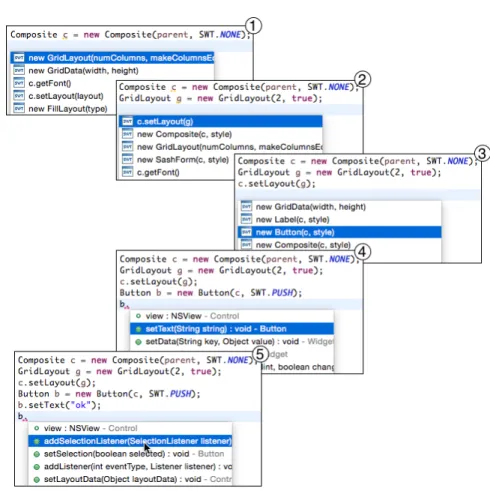Click the green icon beside setLayoutData(Object layoutData)
This screenshot has width=490, height=491.
click(37, 479)
